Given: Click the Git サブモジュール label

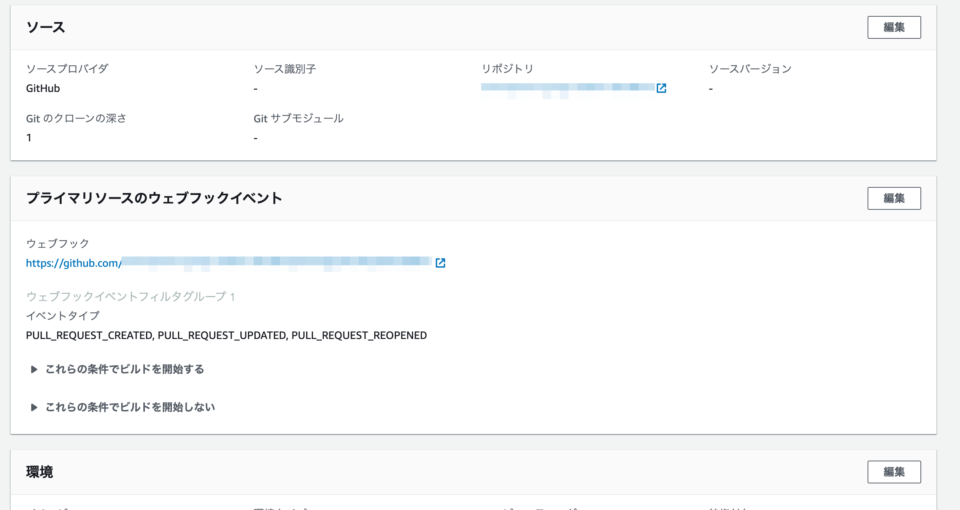Looking at the screenshot, I should point(299,118).
